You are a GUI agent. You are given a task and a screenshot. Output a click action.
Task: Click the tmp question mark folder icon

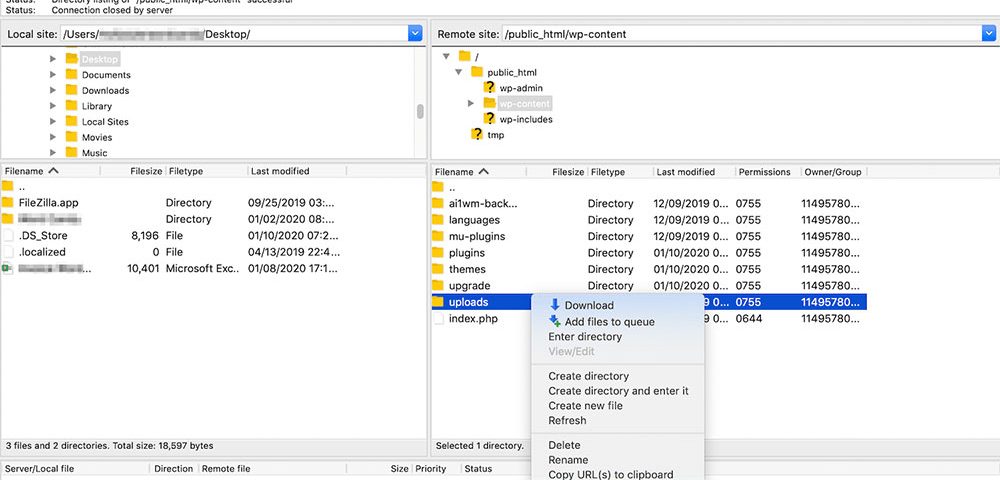point(477,134)
